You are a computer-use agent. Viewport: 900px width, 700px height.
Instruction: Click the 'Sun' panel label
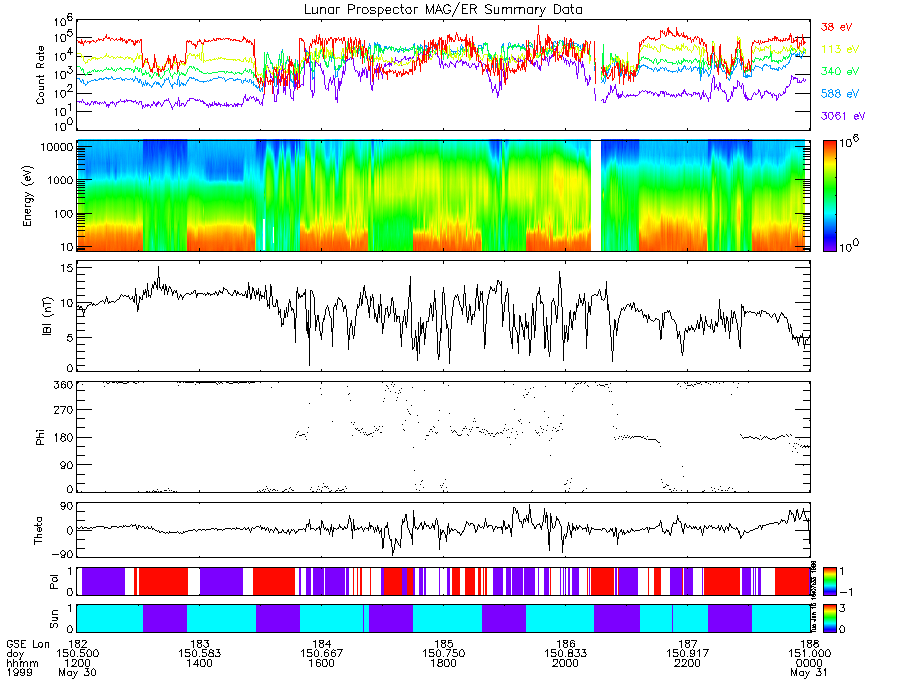click(53, 619)
